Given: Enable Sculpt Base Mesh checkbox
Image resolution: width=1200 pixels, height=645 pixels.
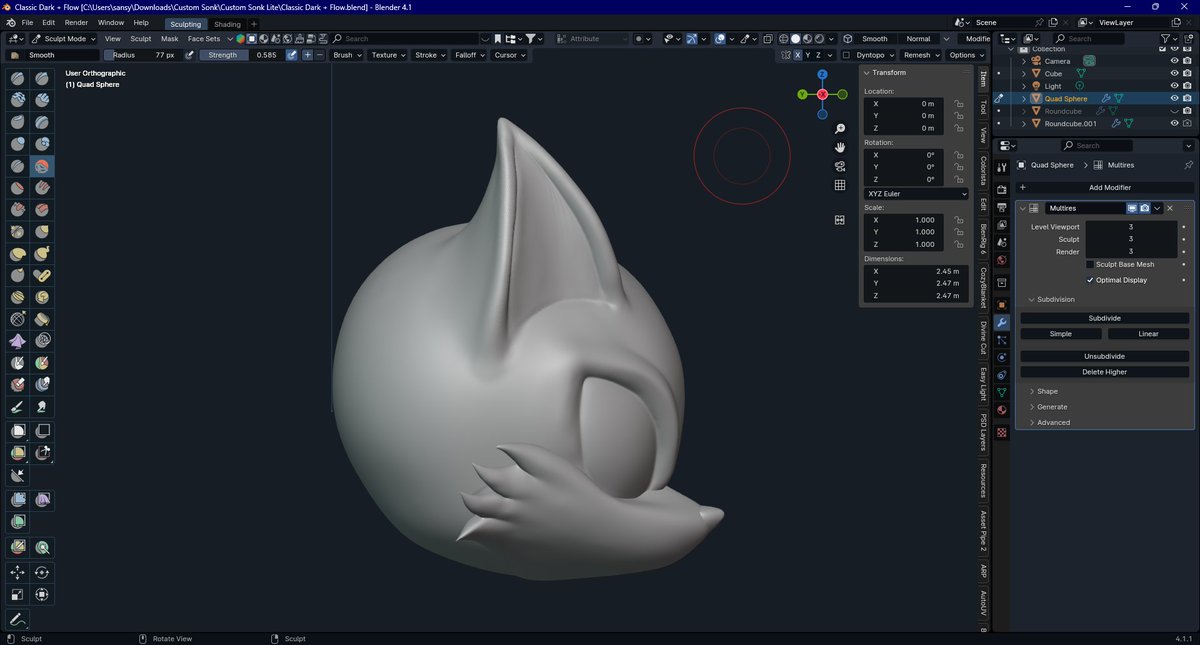Looking at the screenshot, I should [x=1090, y=264].
